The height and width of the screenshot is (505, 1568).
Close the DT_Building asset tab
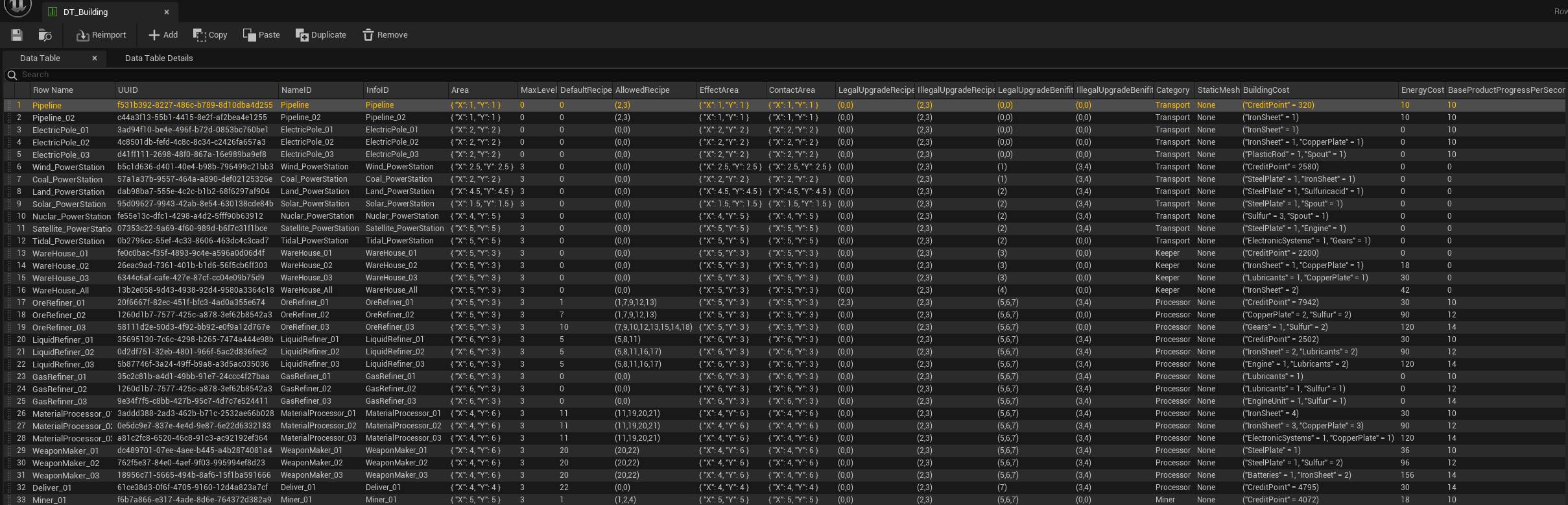click(x=167, y=12)
